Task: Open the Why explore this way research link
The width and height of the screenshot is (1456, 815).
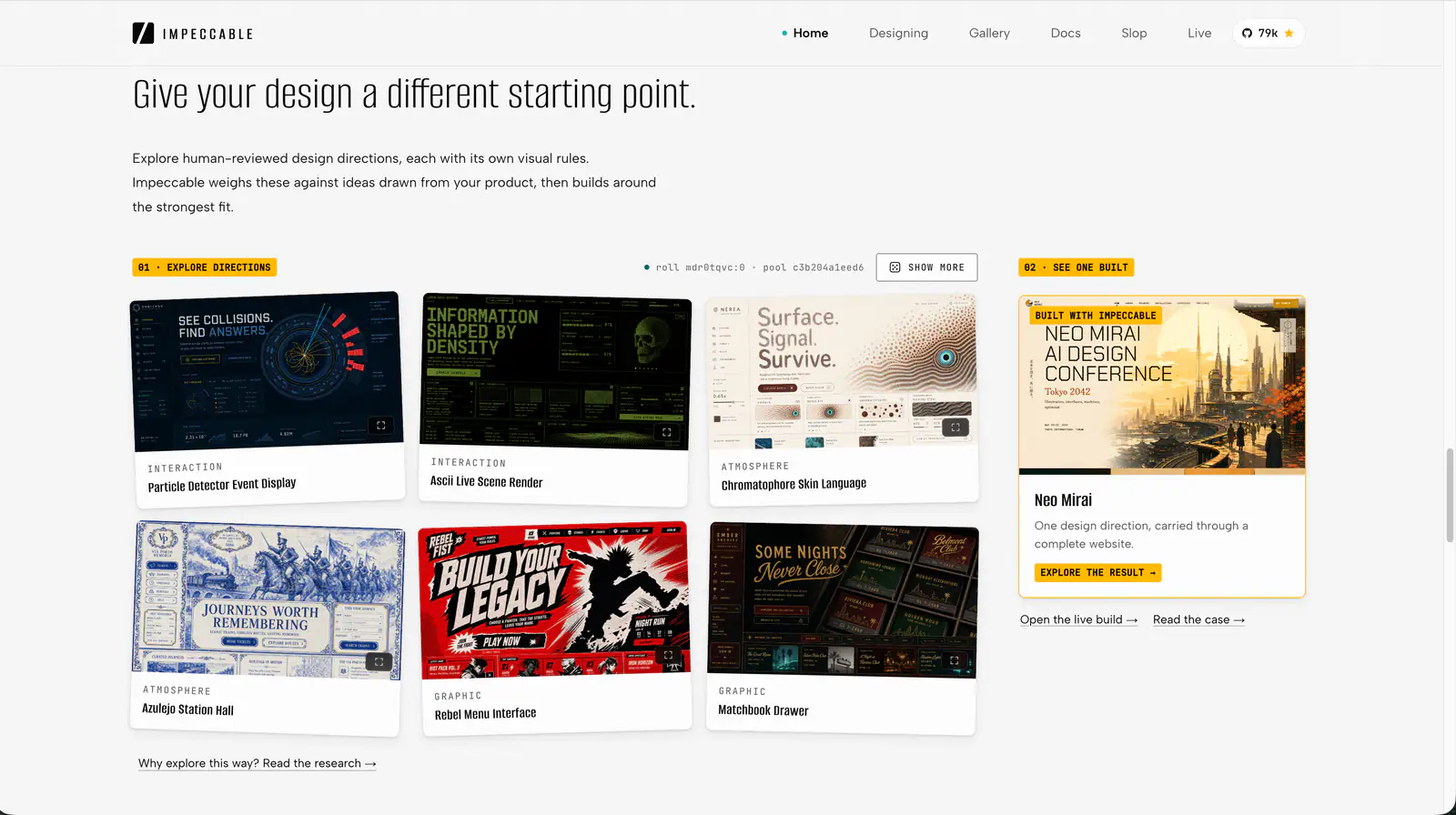Action: (x=257, y=763)
